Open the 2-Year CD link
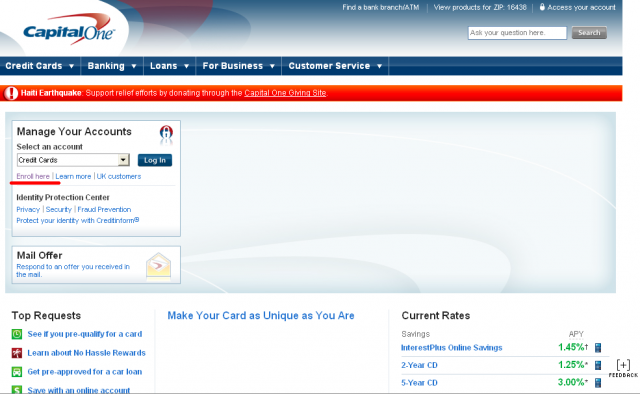The height and width of the screenshot is (394, 640). pyautogui.click(x=419, y=365)
